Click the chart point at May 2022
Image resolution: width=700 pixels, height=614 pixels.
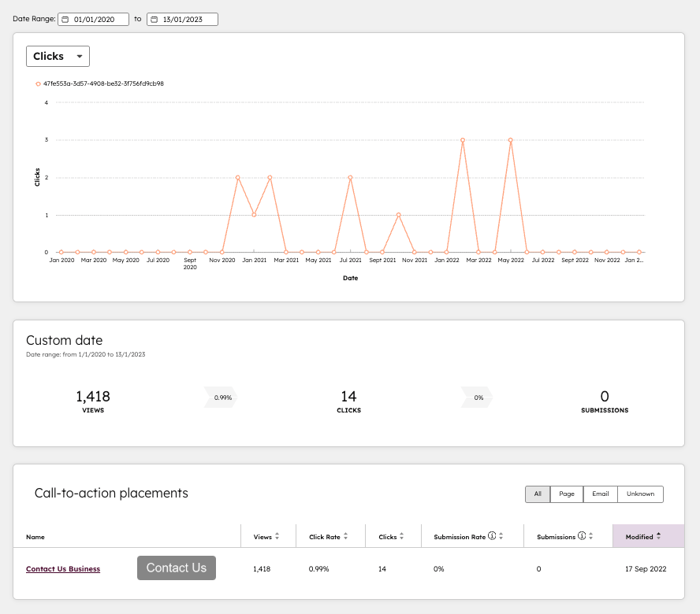[510, 140]
